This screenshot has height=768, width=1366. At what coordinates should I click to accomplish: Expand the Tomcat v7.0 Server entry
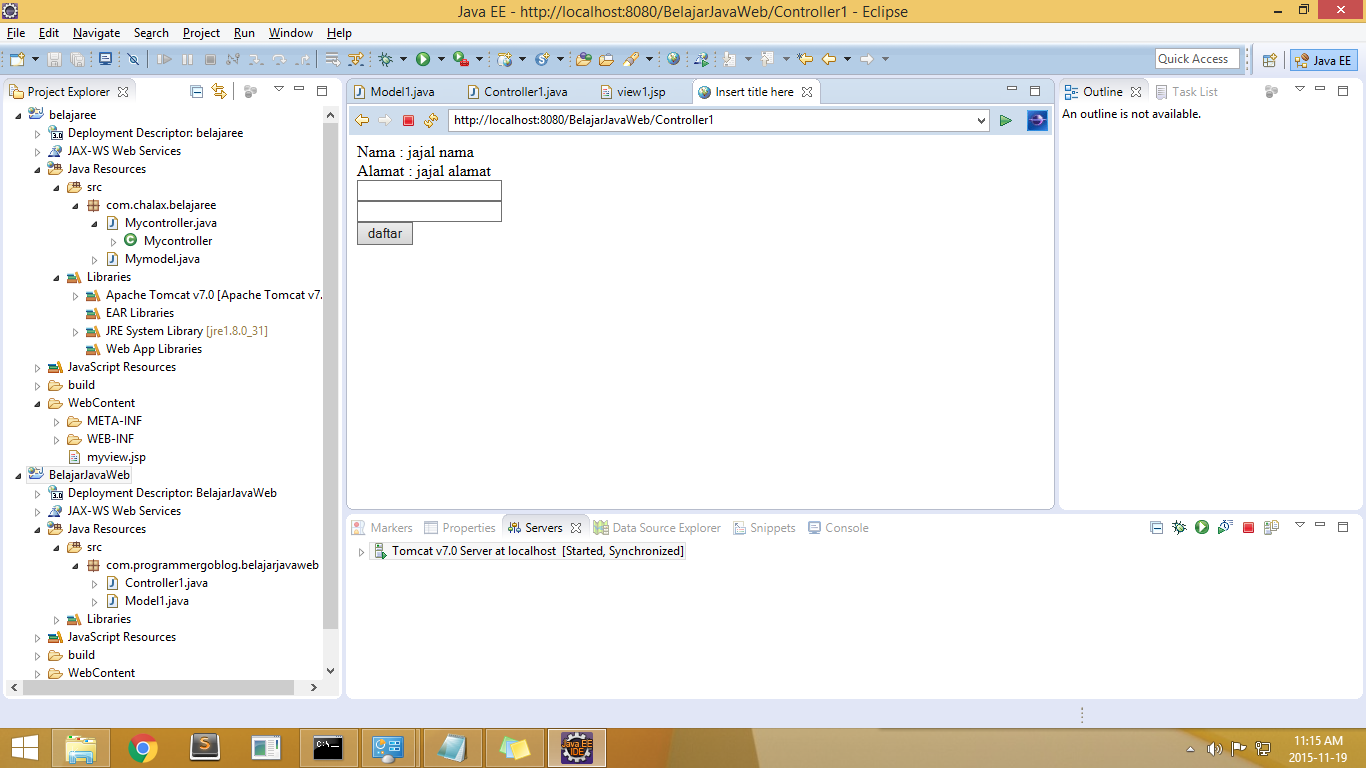point(361,551)
